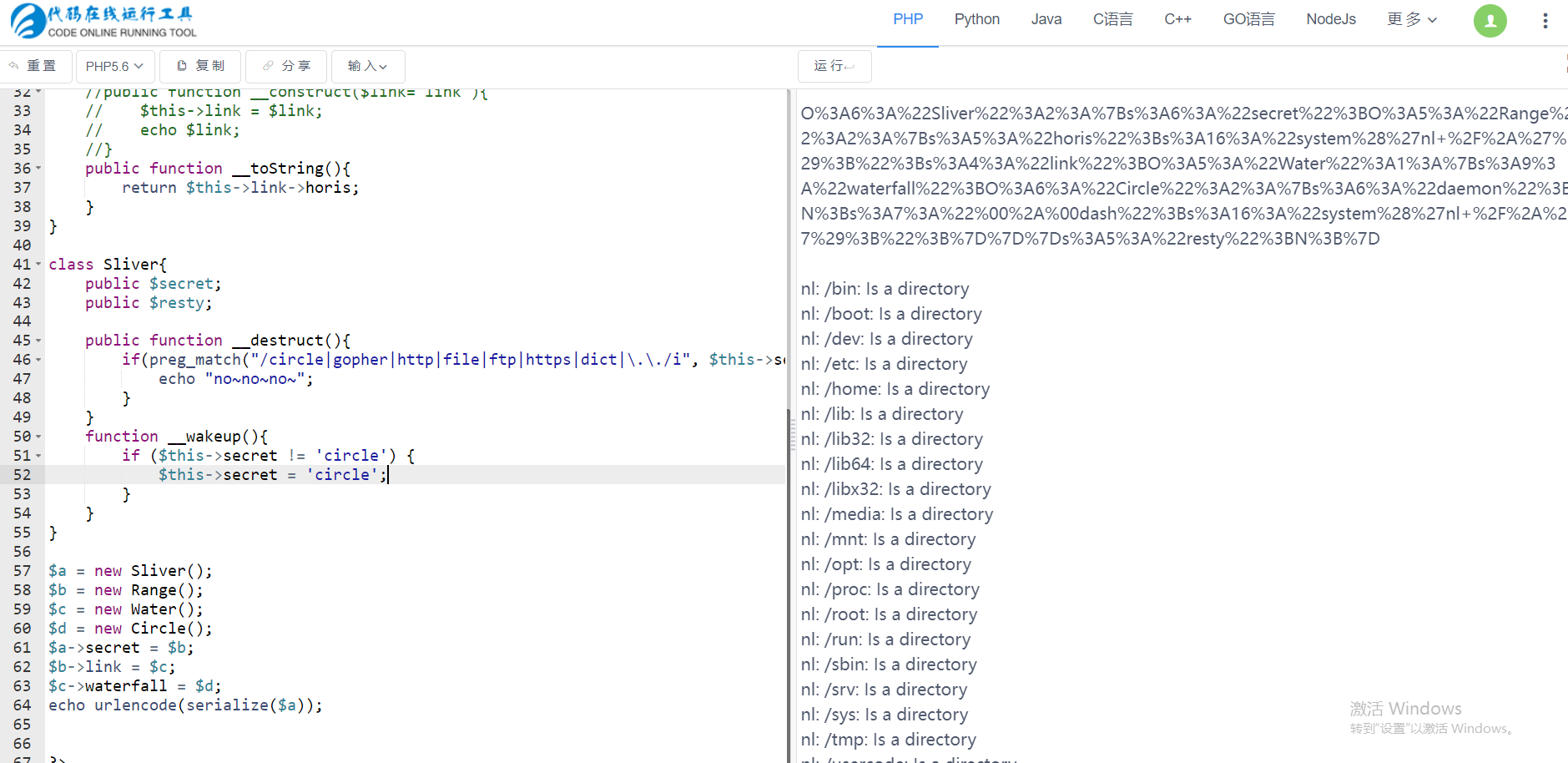The height and width of the screenshot is (763, 1568).
Task: Switch to the Python language tab
Action: pyautogui.click(x=977, y=19)
